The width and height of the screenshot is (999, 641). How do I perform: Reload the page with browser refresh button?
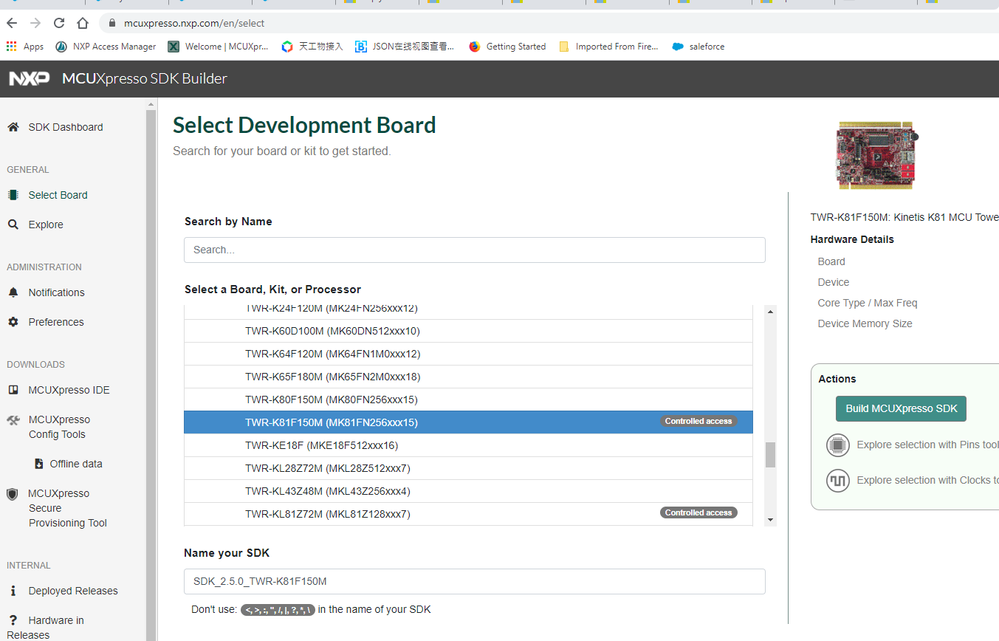point(59,23)
